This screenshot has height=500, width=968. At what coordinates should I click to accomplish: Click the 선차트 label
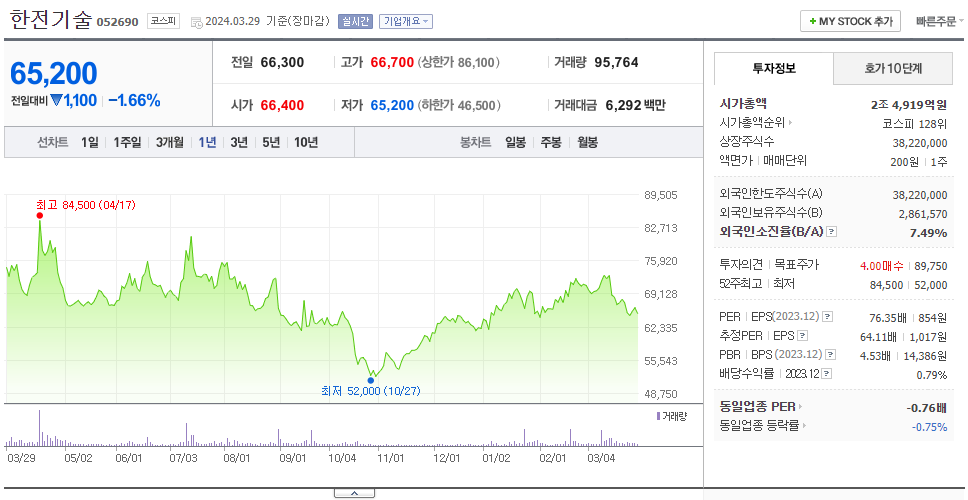[x=52, y=143]
